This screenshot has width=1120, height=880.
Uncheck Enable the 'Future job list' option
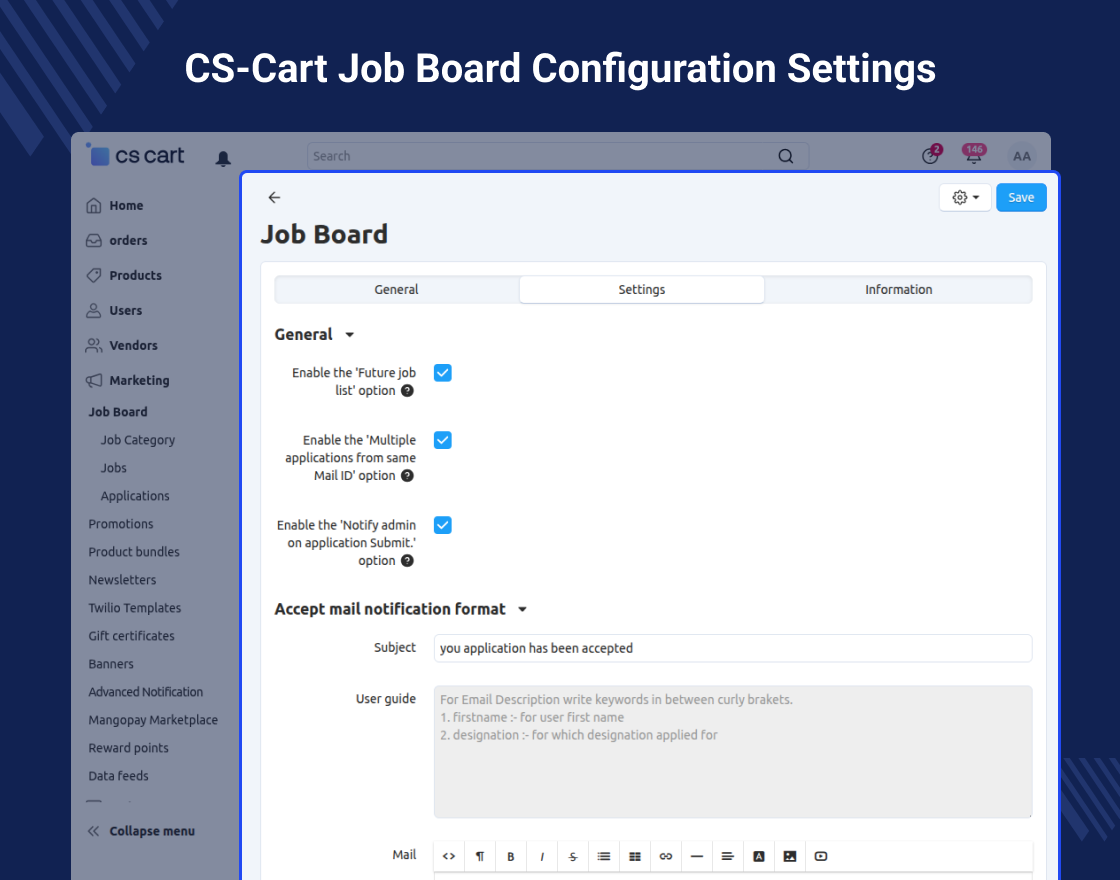pyautogui.click(x=443, y=373)
